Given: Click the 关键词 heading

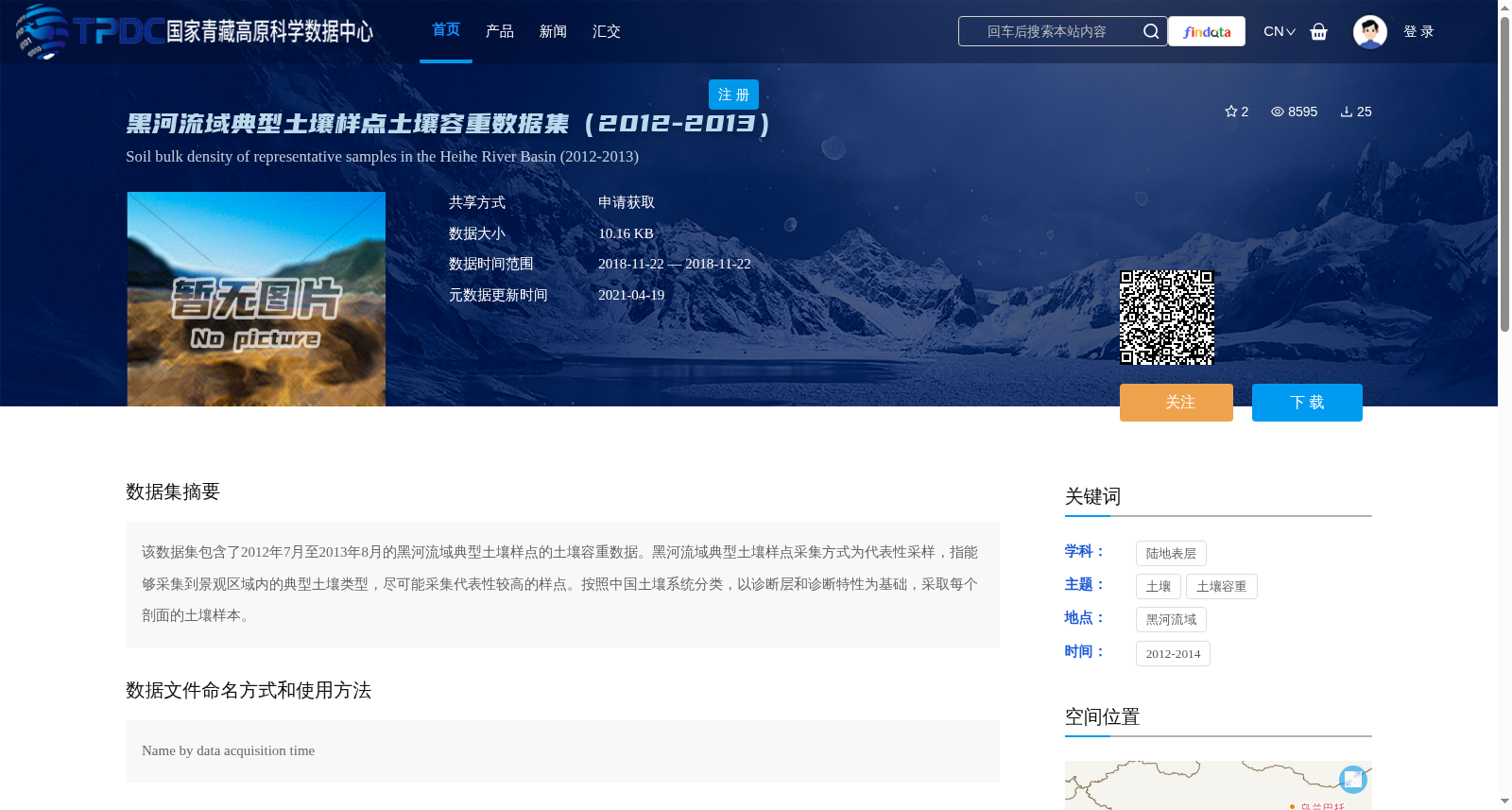Looking at the screenshot, I should [x=1092, y=496].
